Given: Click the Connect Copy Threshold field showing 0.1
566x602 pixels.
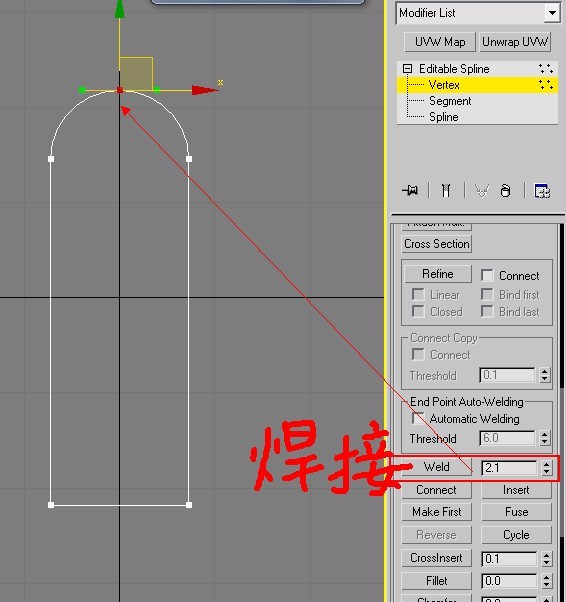Looking at the screenshot, I should coord(507,375).
